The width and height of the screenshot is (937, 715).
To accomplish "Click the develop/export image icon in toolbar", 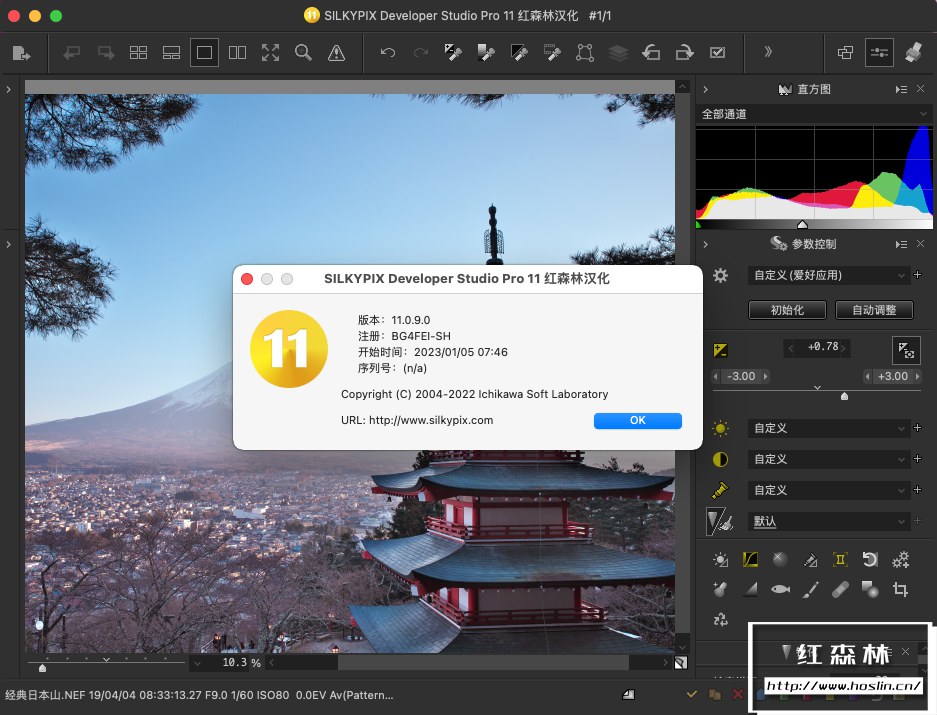I will click(x=22, y=53).
